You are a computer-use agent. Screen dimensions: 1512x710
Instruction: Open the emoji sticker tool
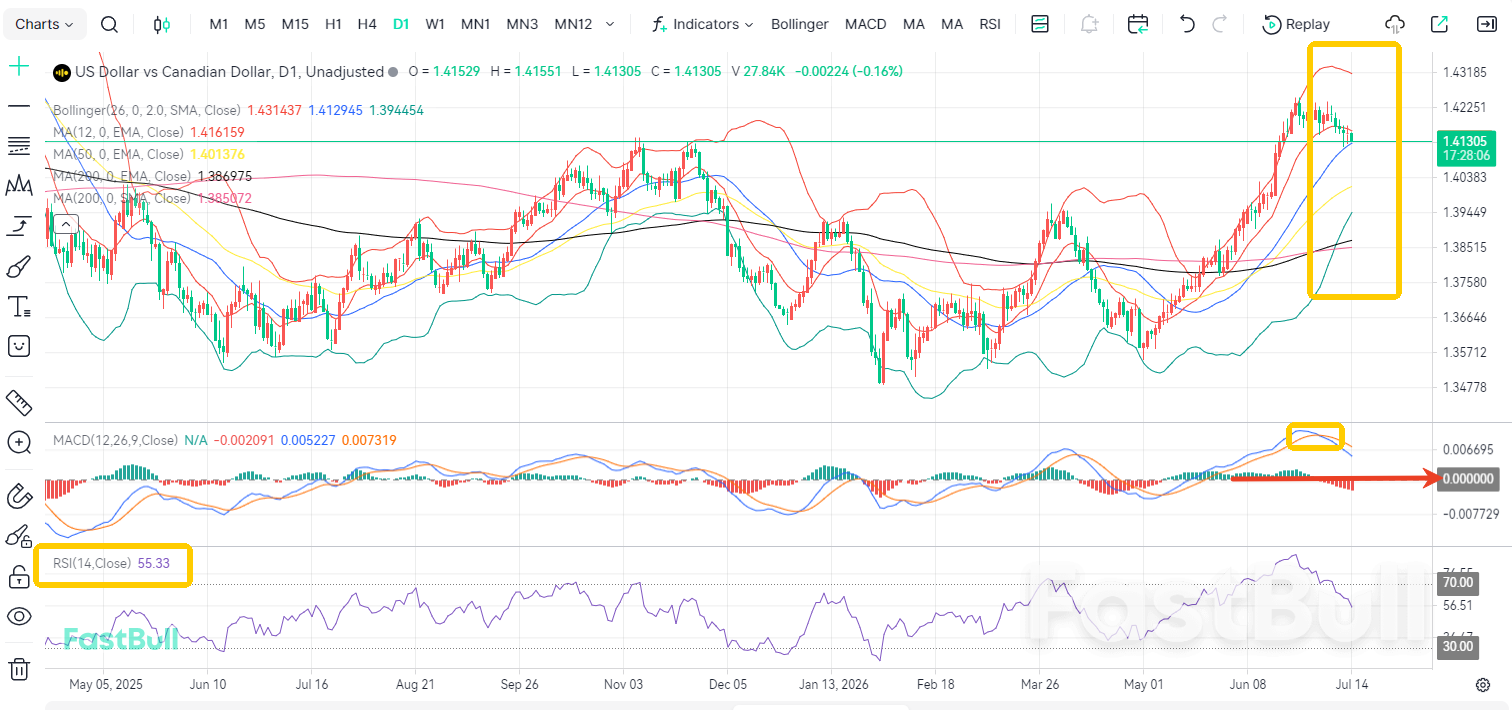(x=19, y=346)
